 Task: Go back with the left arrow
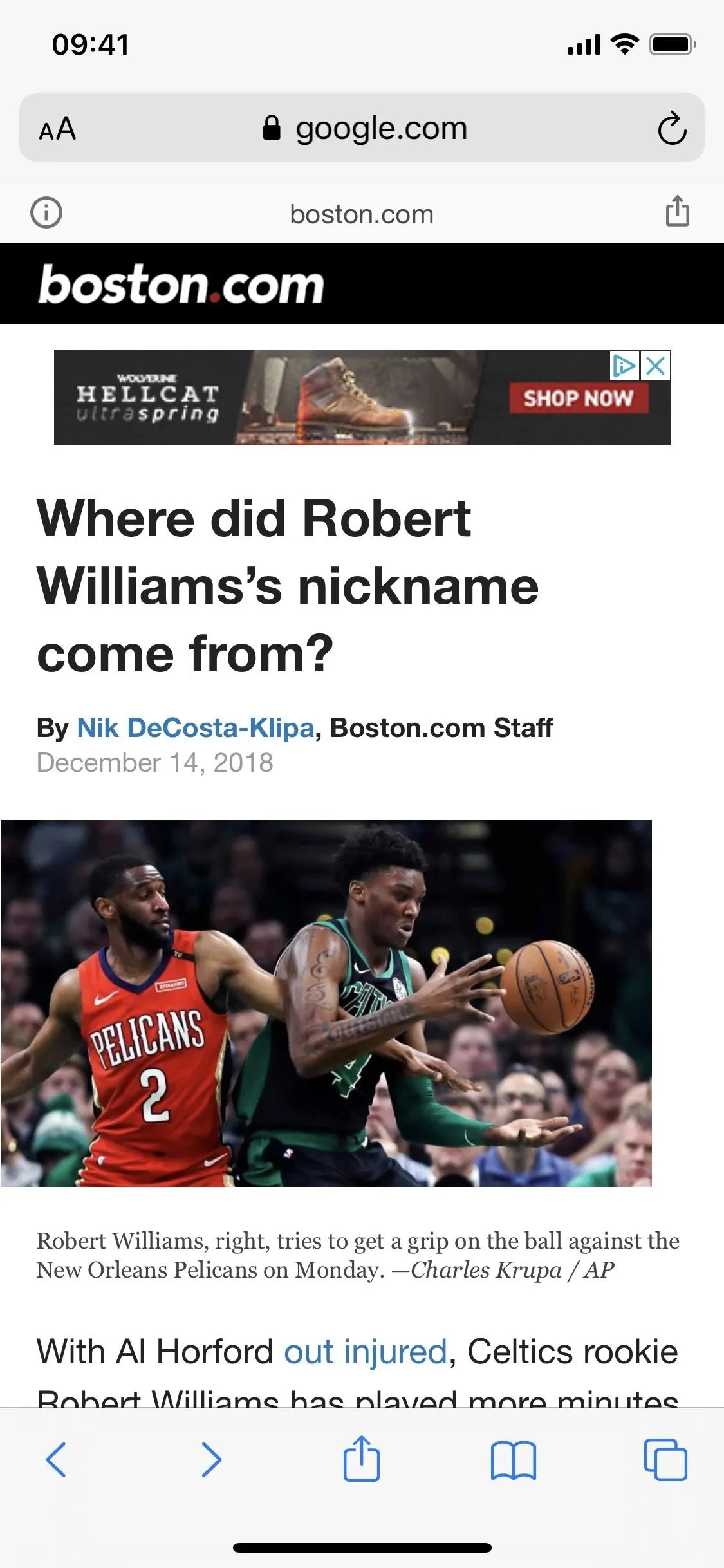pos(56,1460)
